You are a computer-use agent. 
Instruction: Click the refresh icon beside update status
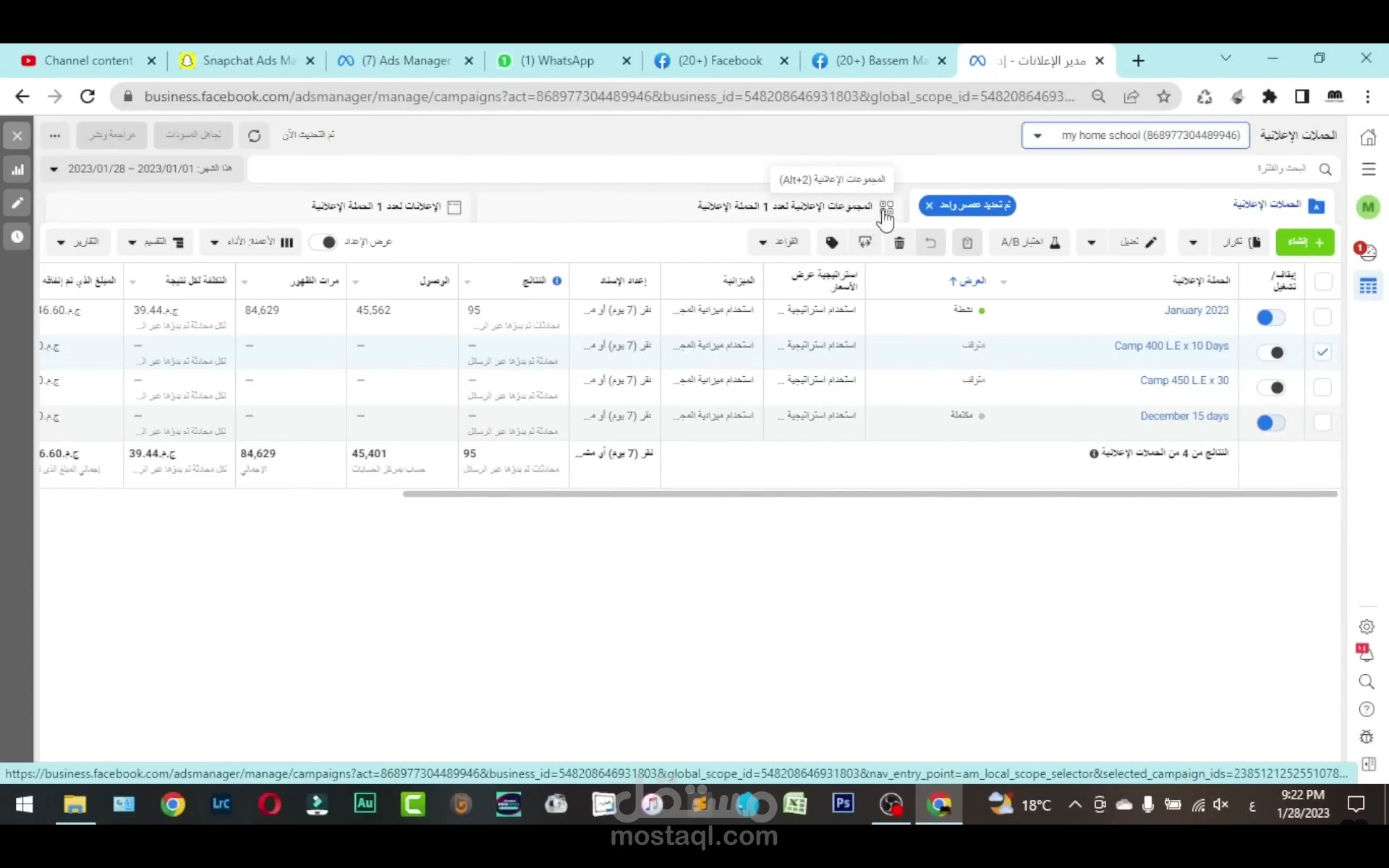click(x=254, y=135)
